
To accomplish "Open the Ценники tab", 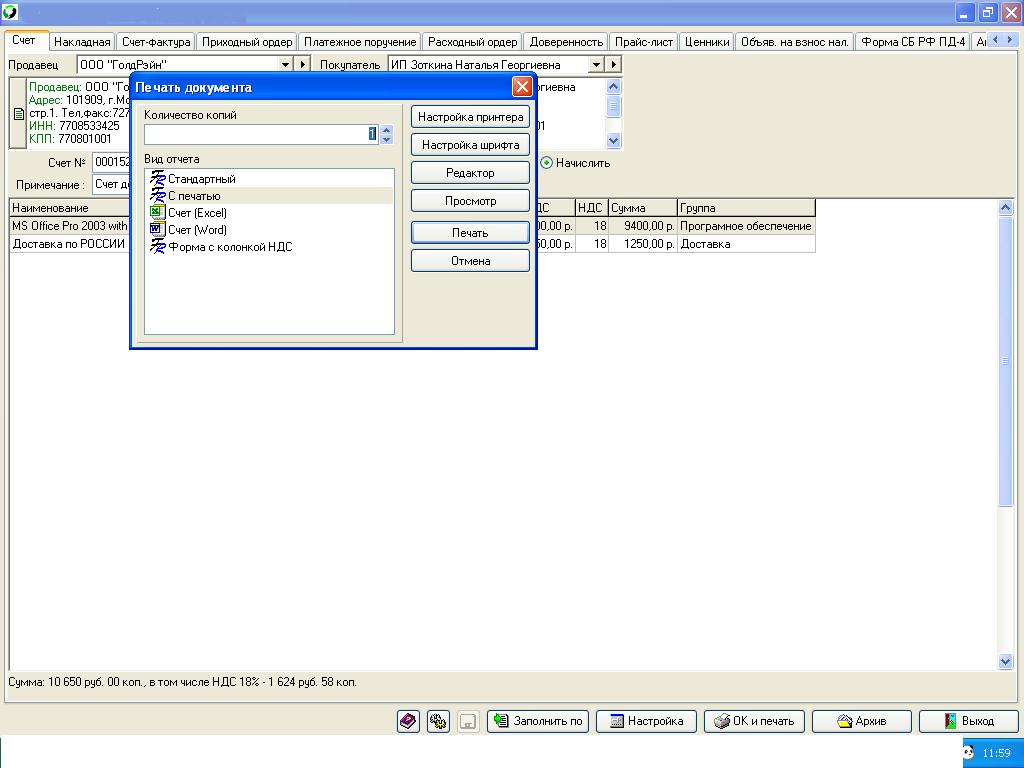I will (x=707, y=42).
